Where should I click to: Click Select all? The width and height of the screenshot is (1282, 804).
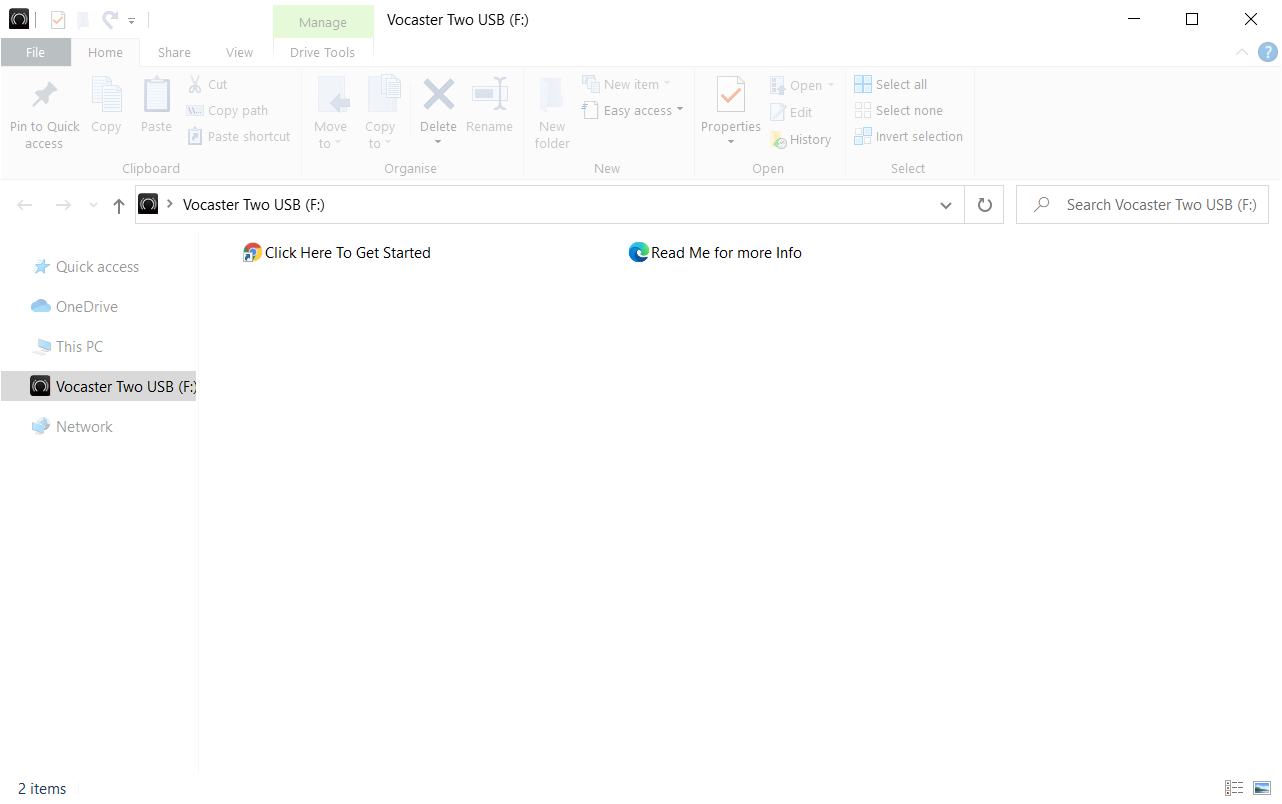[891, 85]
